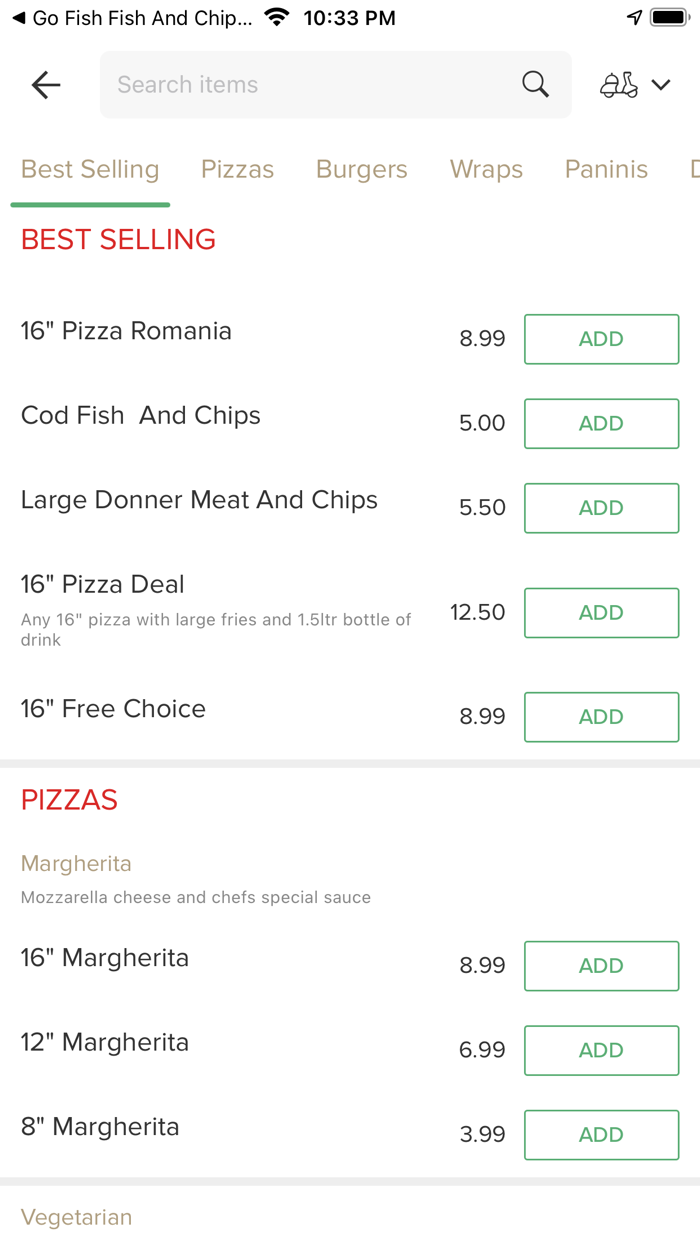Select the Best Selling tab
The image size is (700, 1244).
[x=90, y=169]
